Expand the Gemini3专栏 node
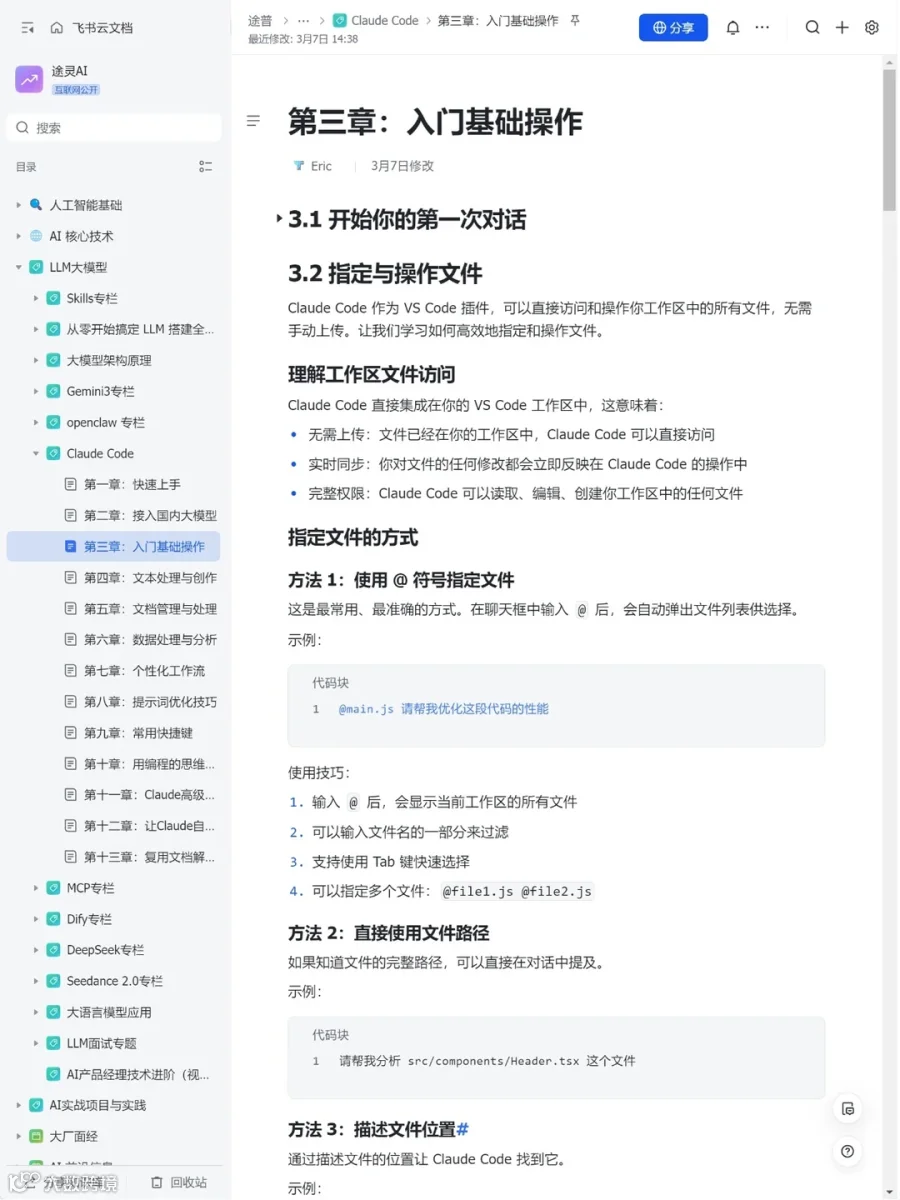Image resolution: width=900 pixels, height=1200 pixels. 36,391
